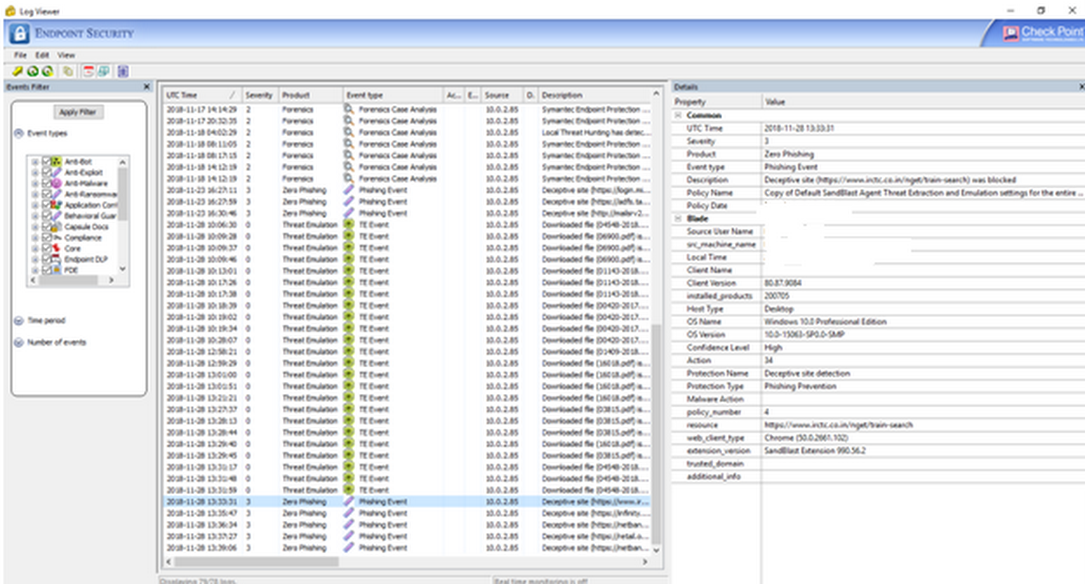The height and width of the screenshot is (584, 1085).
Task: Open the Edit menu
Action: coord(42,55)
